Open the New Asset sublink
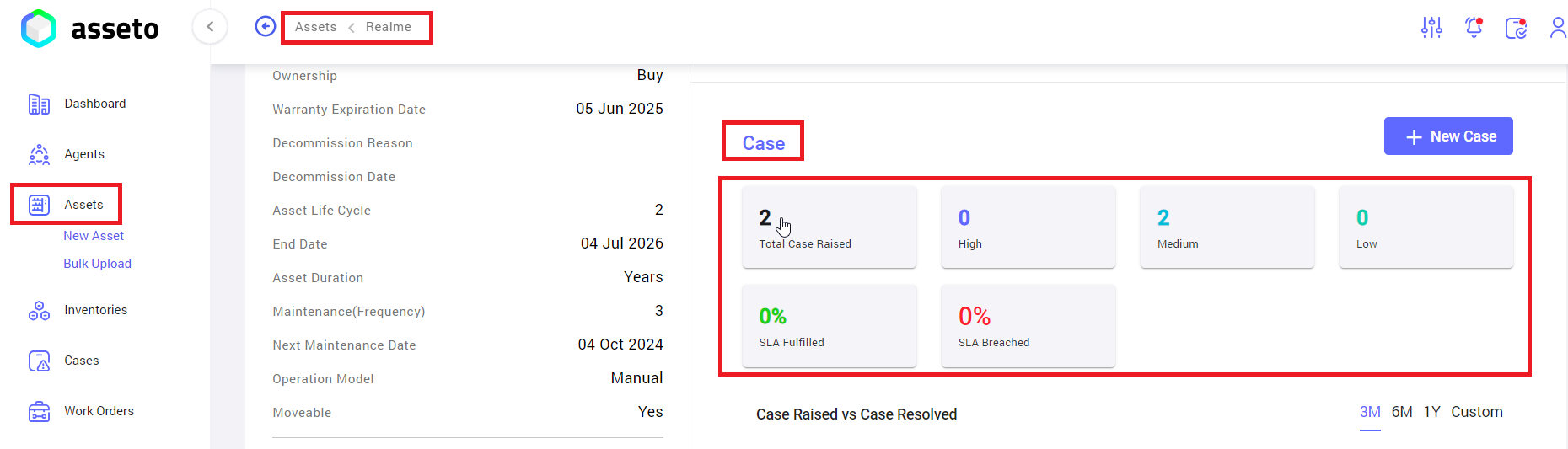 click(x=94, y=236)
